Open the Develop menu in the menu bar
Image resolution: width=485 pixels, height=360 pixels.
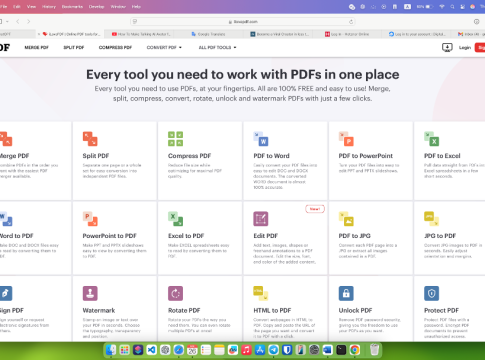click(x=96, y=7)
